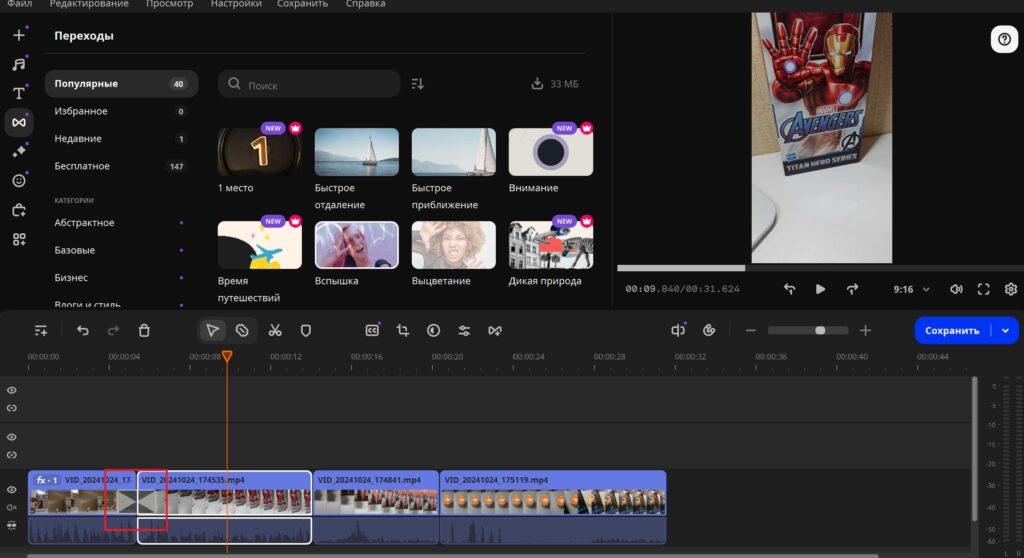Open the effects sparkle wand tab
1024x558 pixels.
[19, 151]
